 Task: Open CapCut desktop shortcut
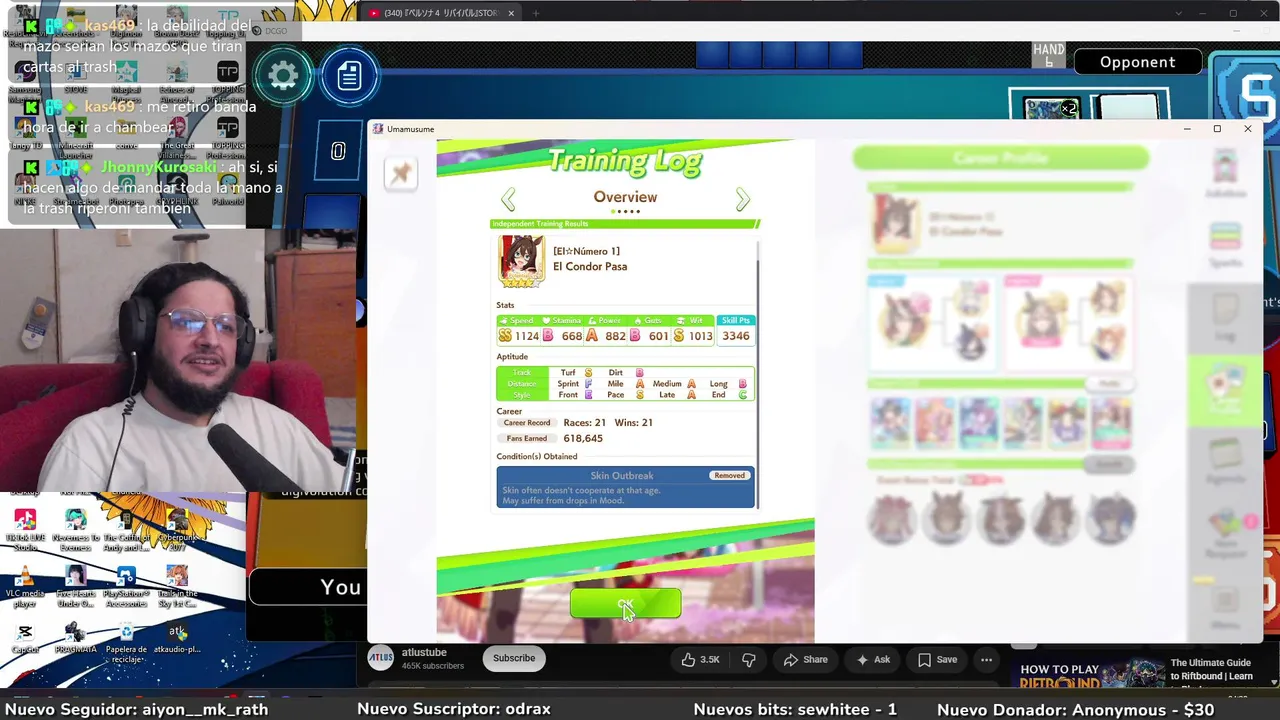[x=25, y=639]
